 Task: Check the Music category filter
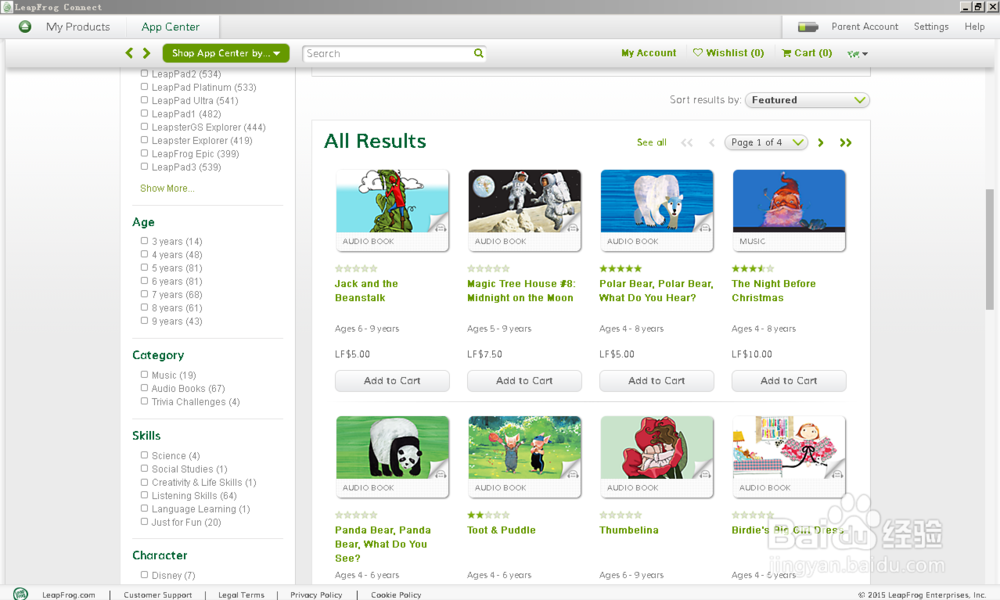(144, 374)
